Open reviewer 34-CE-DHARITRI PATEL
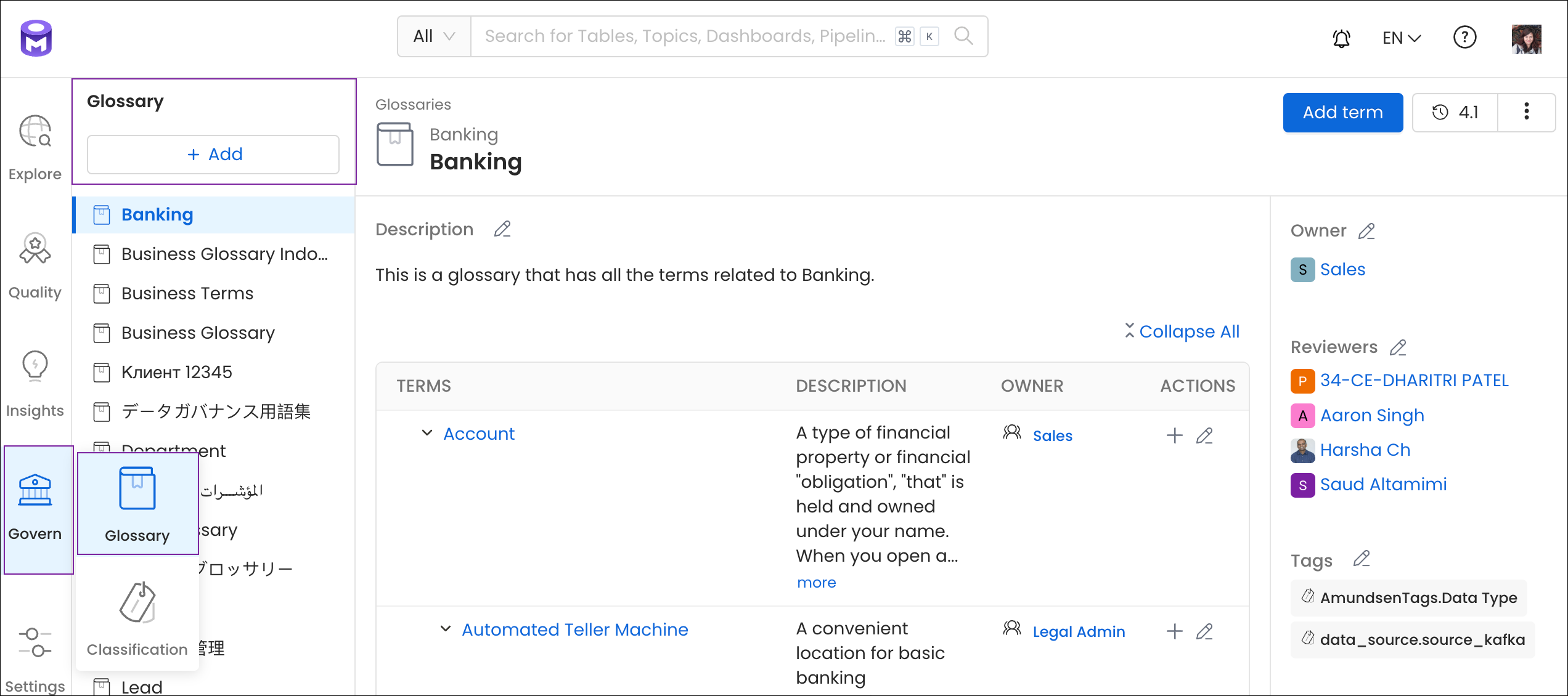Viewport: 1568px width, 696px height. (x=1414, y=381)
